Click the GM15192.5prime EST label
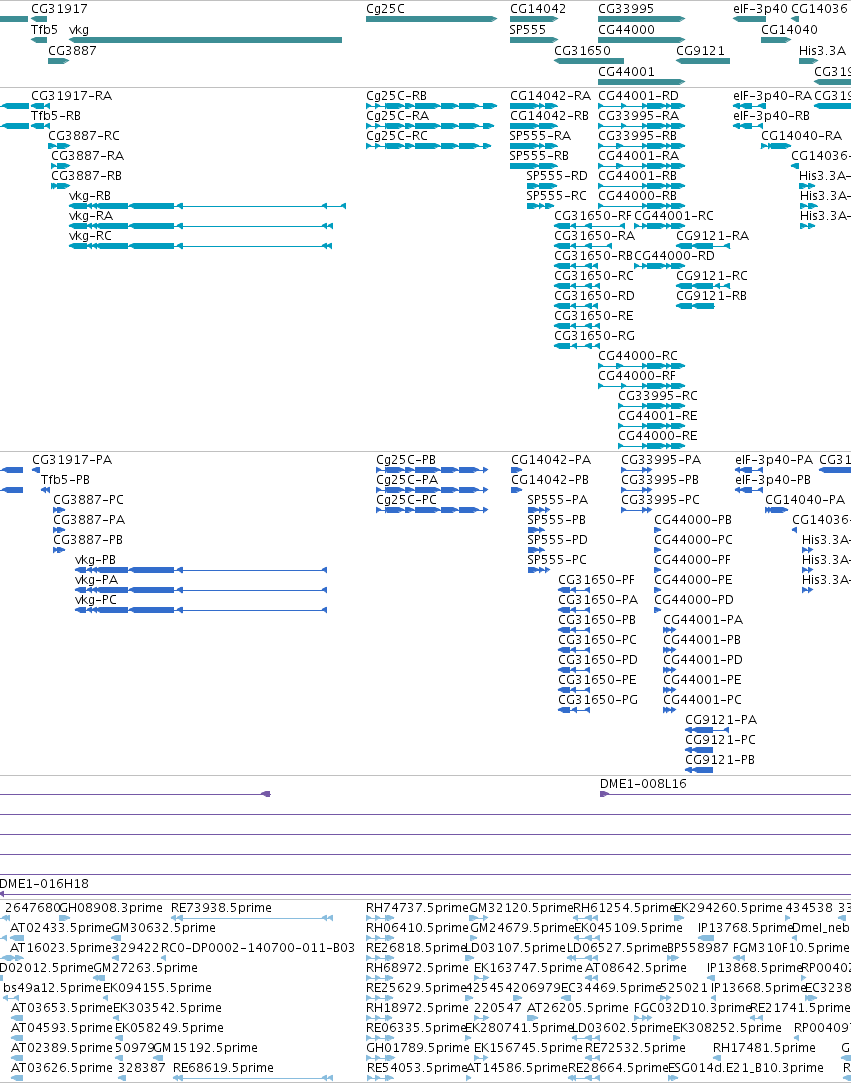The image size is (851, 1083). pos(205,1047)
